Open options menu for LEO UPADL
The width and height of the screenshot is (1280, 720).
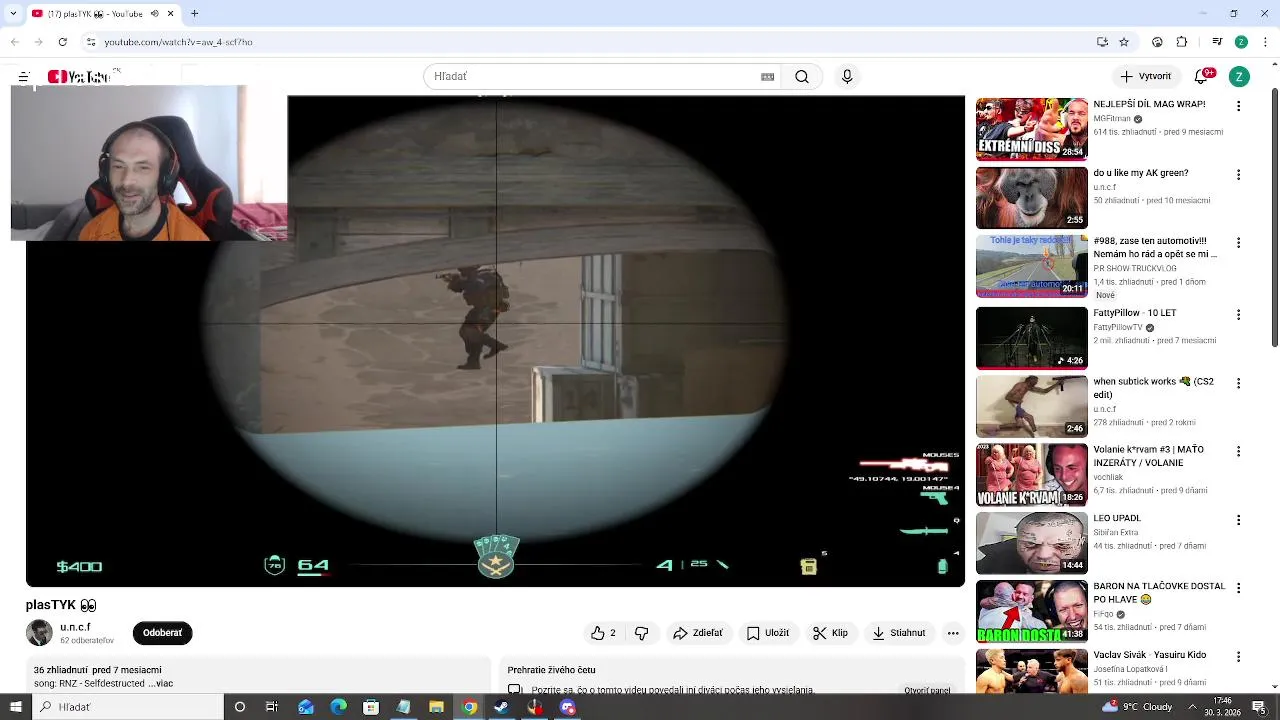[1239, 520]
